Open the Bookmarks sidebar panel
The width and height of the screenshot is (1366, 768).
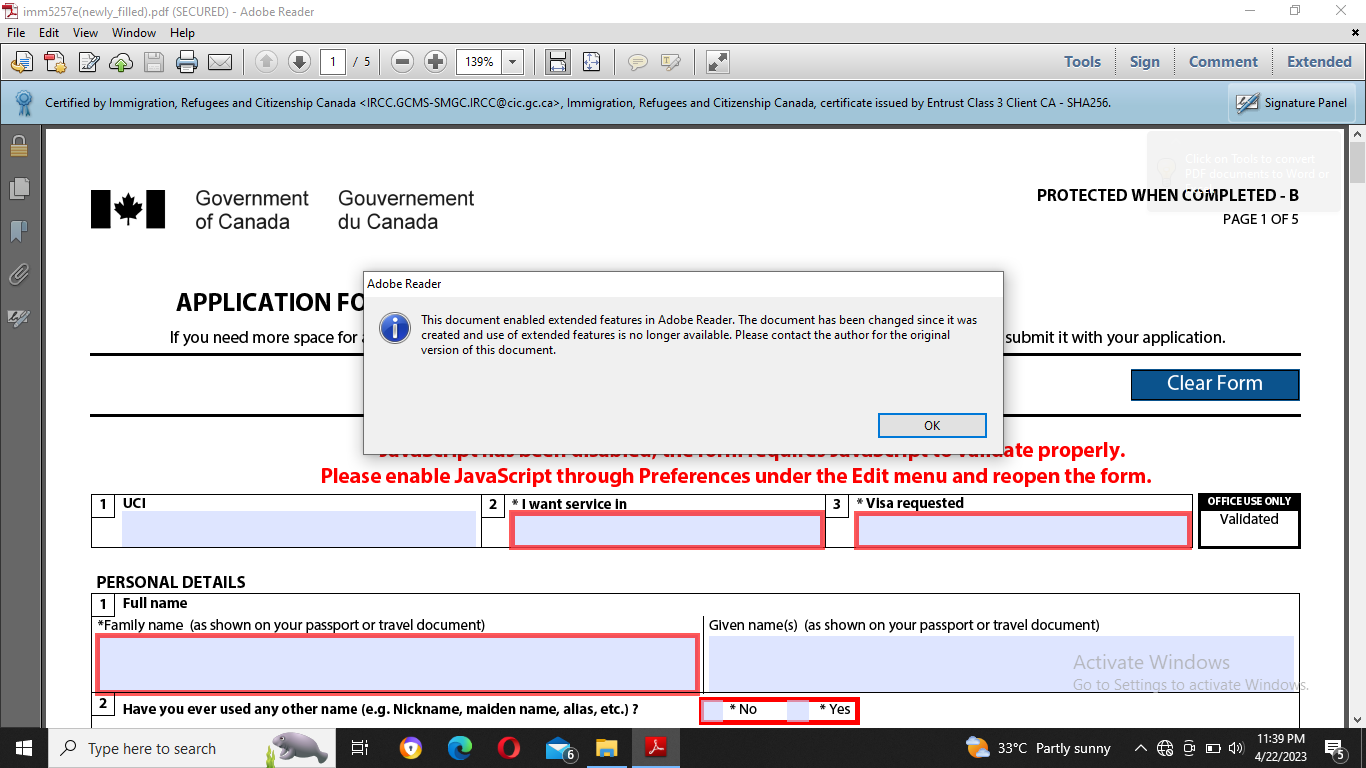18,232
